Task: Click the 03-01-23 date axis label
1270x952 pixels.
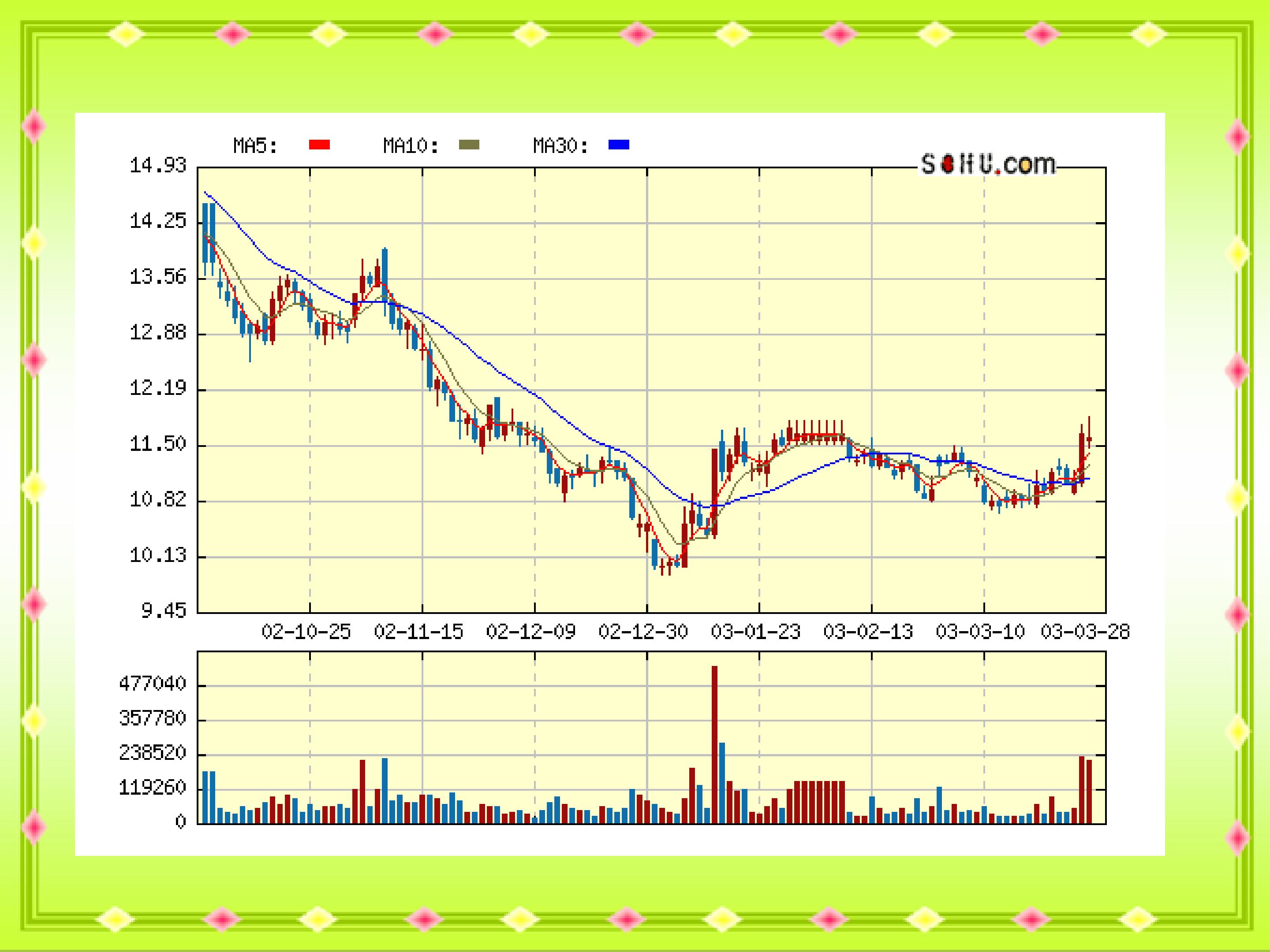Action: point(755,632)
